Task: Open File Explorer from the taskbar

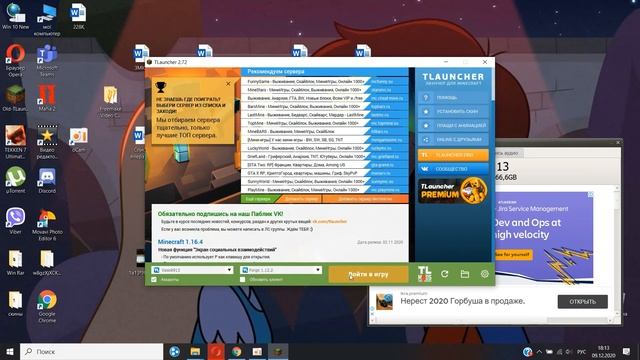Action: [x=195, y=351]
